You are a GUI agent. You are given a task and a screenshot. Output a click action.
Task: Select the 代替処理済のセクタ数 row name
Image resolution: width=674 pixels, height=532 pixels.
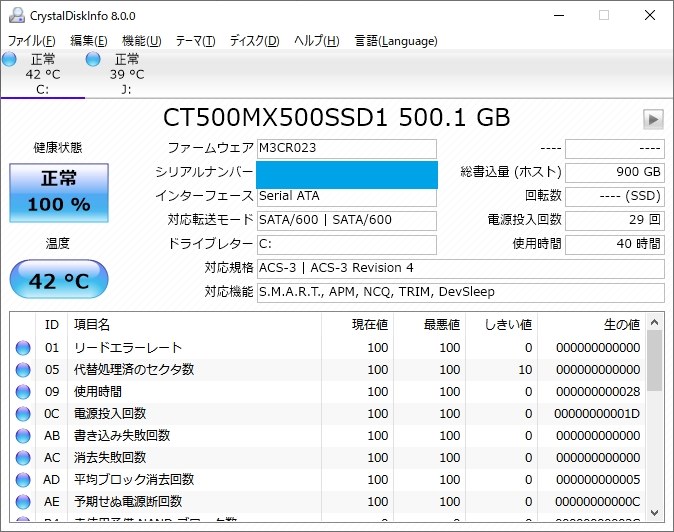point(134,370)
